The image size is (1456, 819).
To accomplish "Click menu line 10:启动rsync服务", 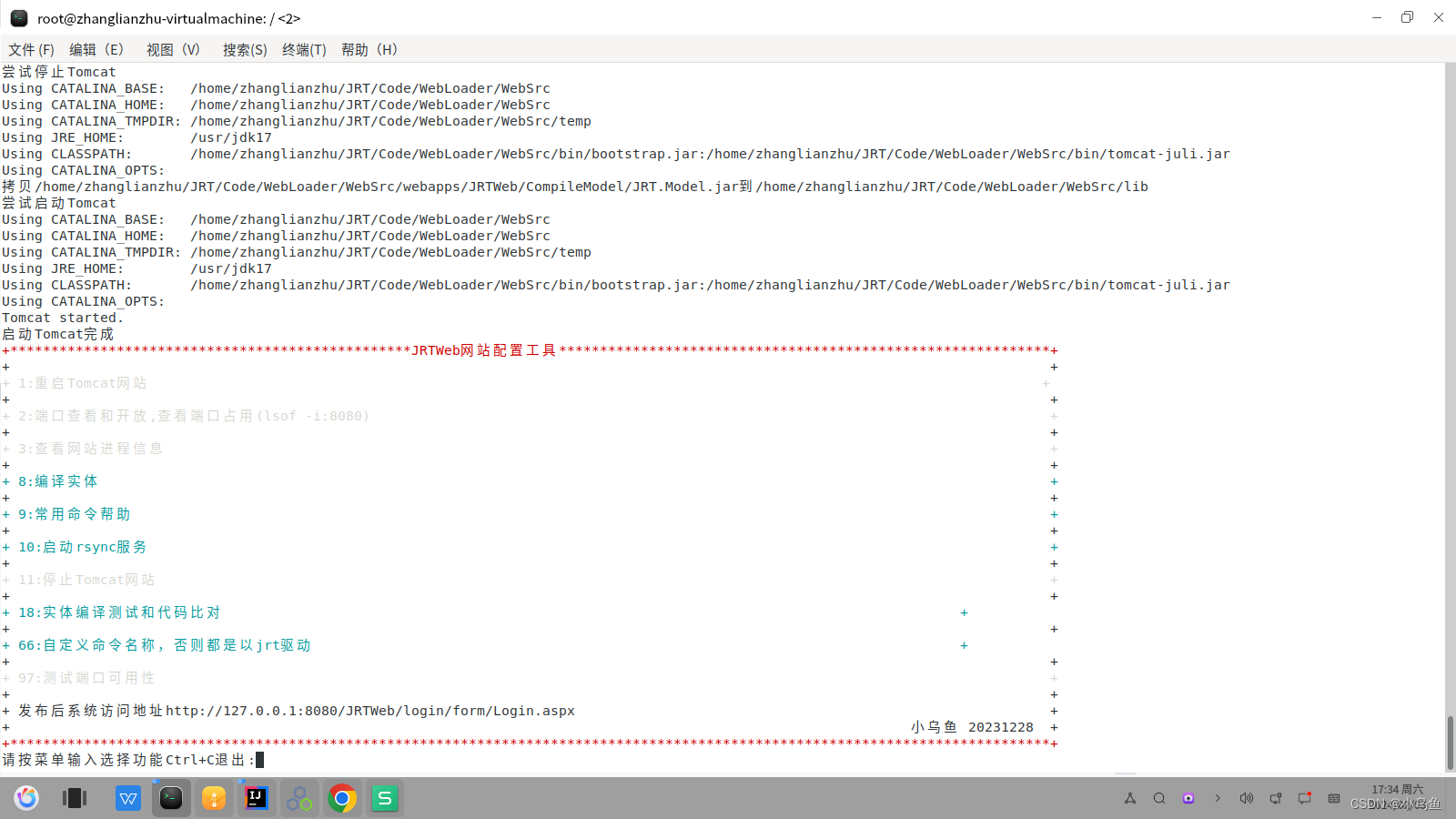I will tap(83, 547).
